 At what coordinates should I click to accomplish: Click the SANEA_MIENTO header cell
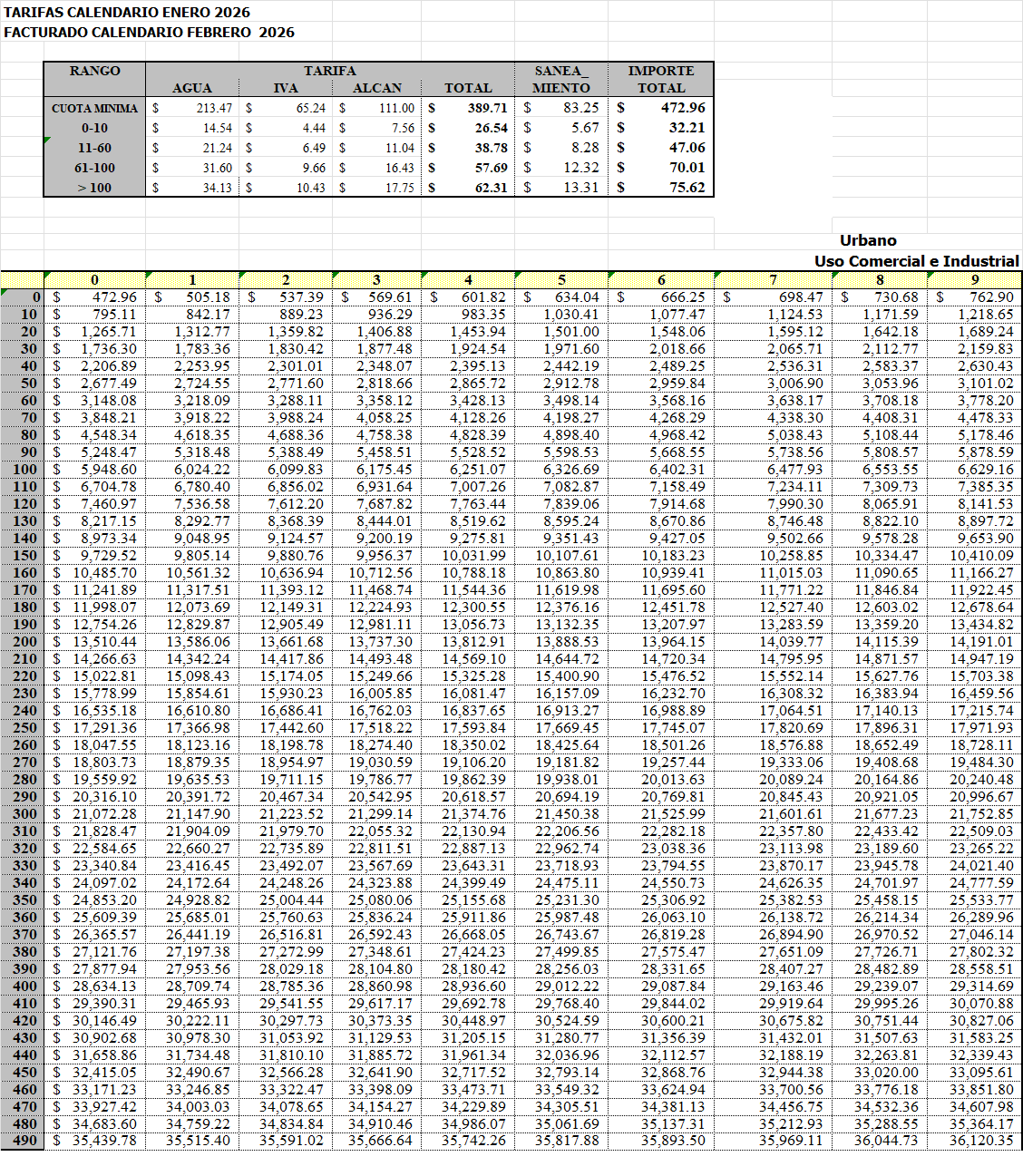point(560,79)
